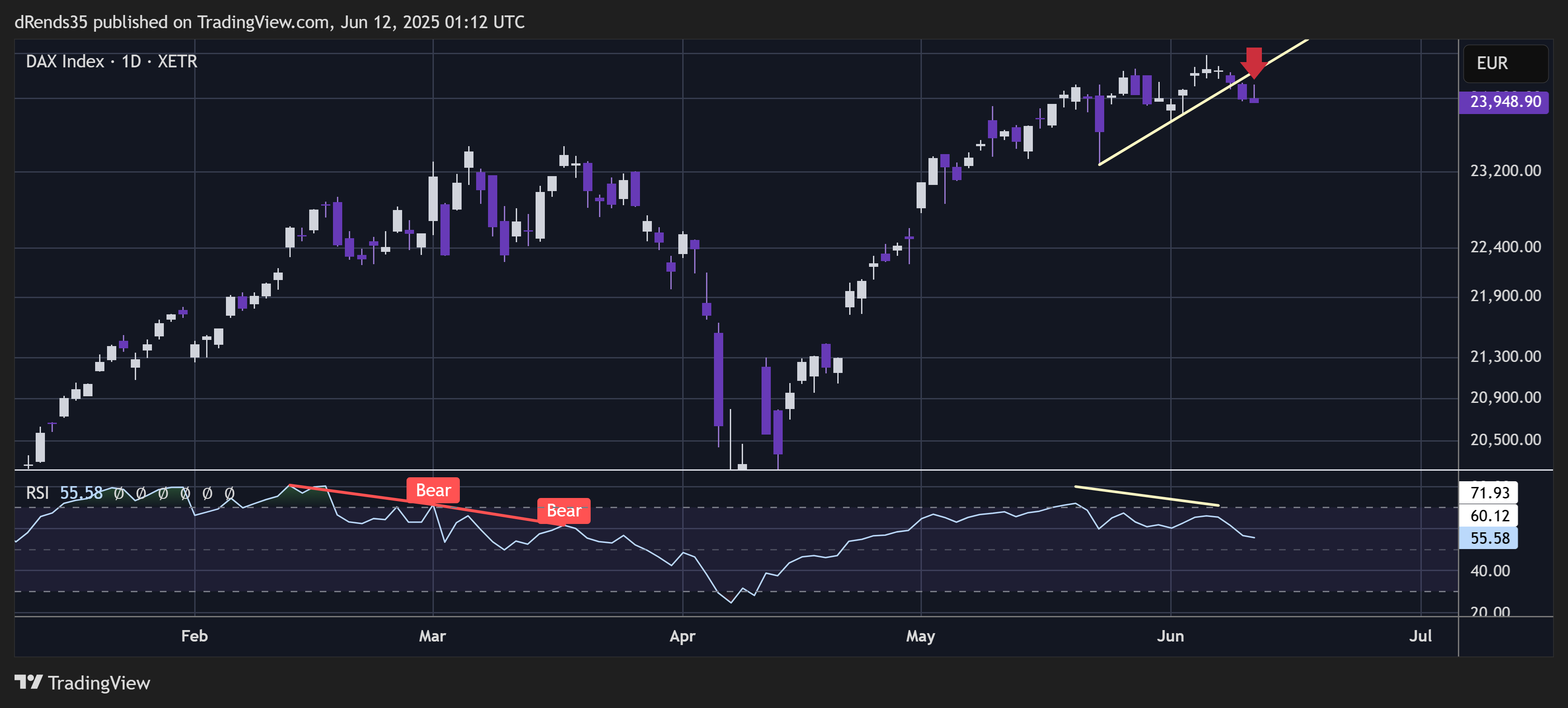This screenshot has width=1568, height=708.
Task: Click the RSI indicator label
Action: click(x=37, y=493)
